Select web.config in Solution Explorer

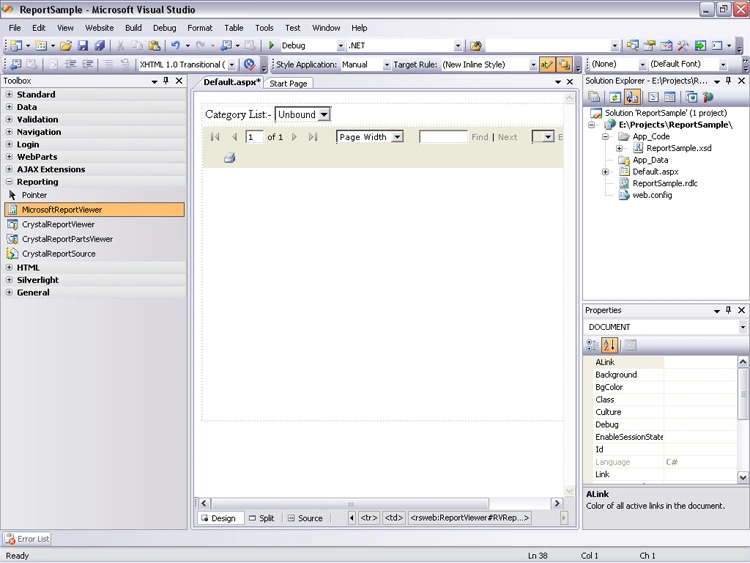click(652, 195)
